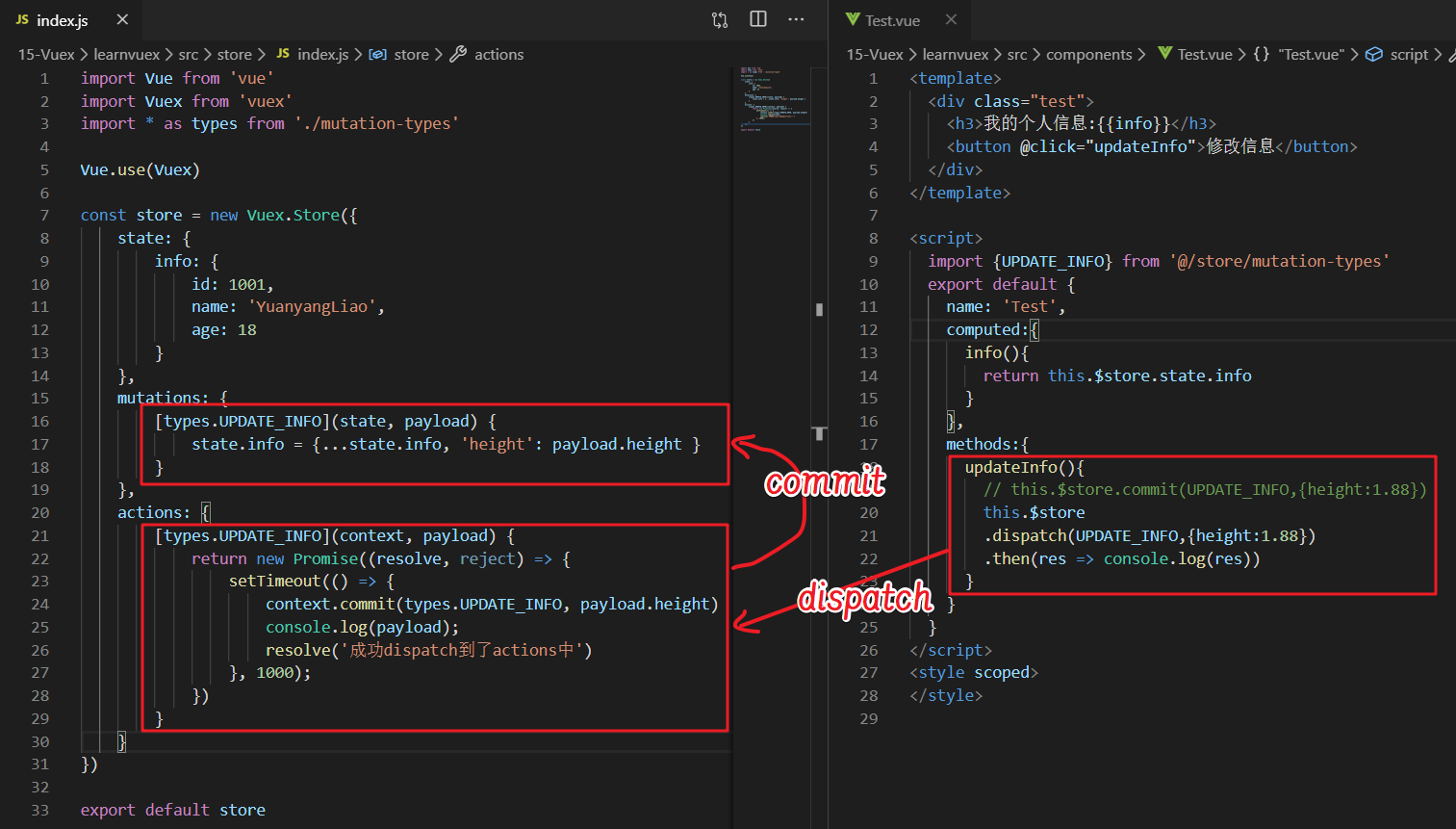Click the Open Changes compare icon
Screen dimensions: 1456x829
tap(720, 20)
